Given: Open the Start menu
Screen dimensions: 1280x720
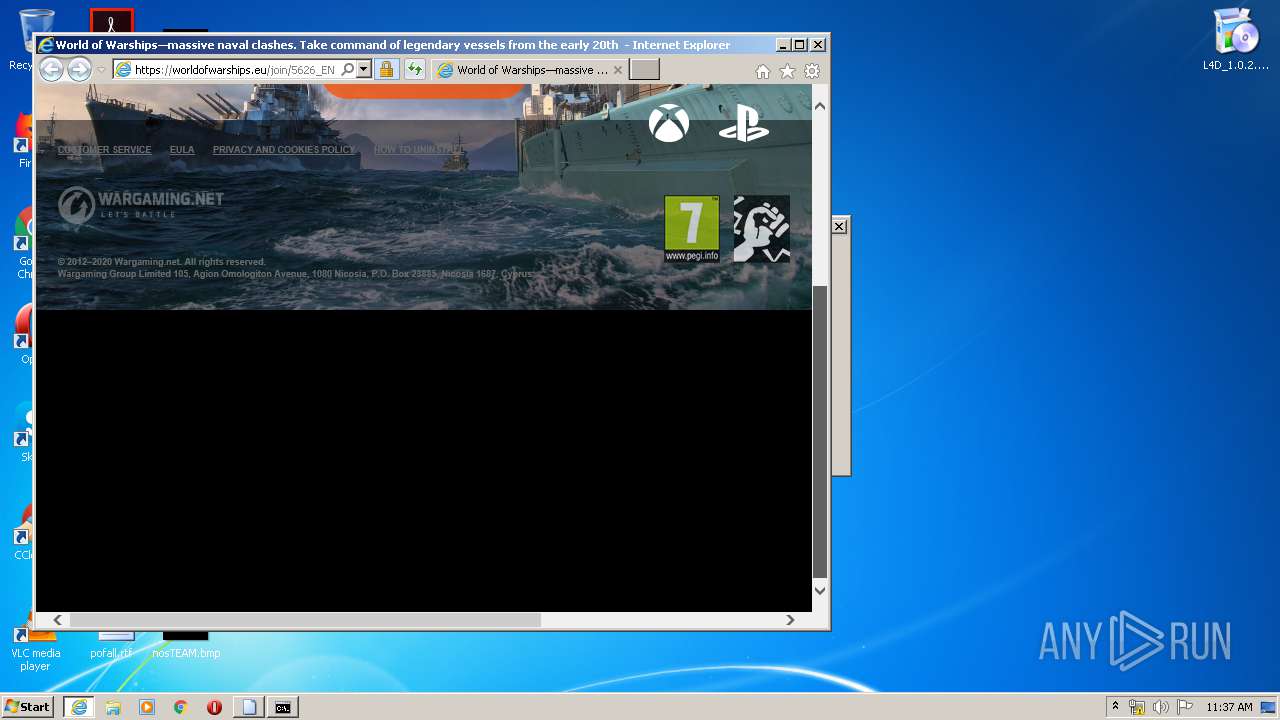Looking at the screenshot, I should click(x=28, y=707).
